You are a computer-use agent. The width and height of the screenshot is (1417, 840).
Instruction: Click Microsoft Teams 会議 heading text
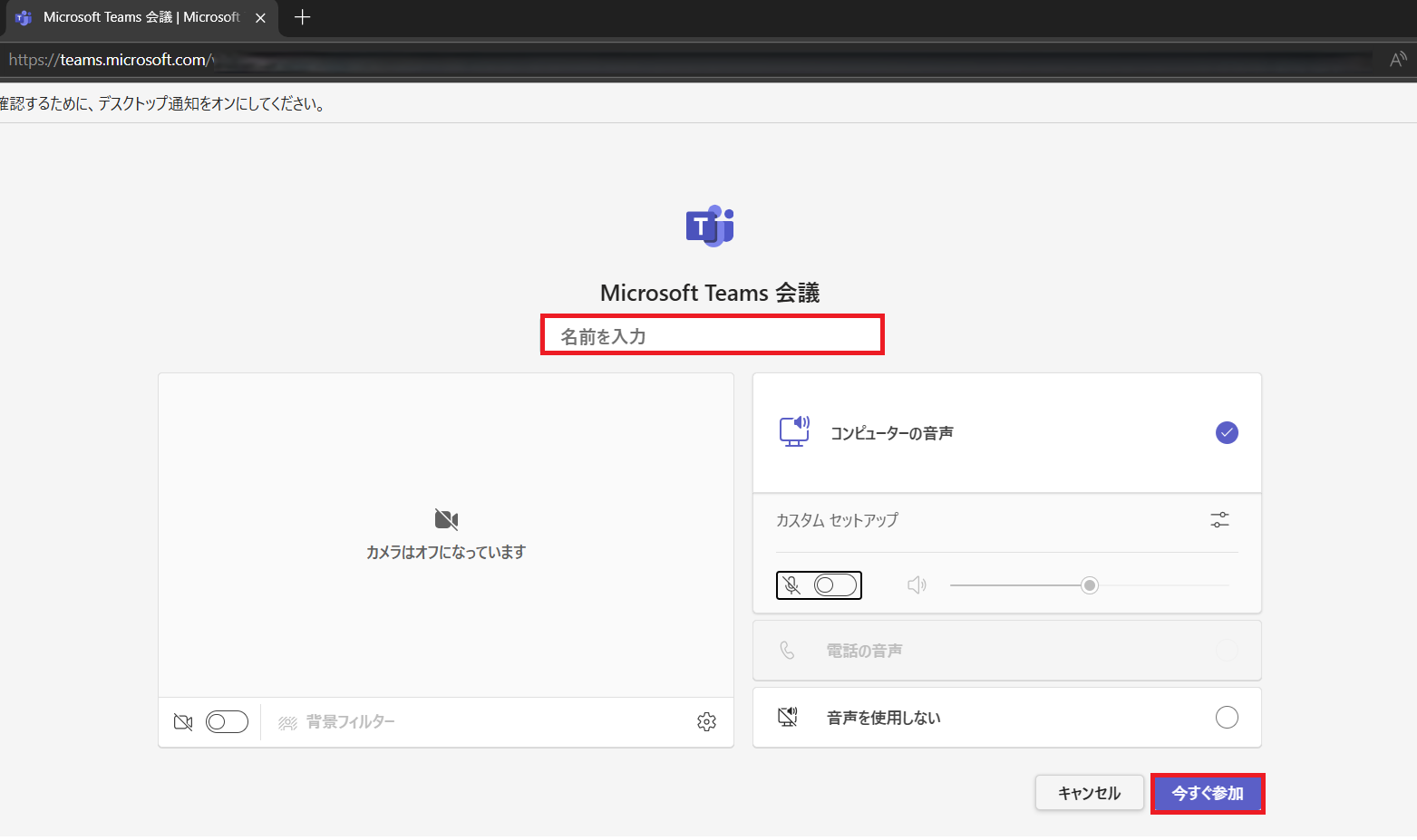710,293
